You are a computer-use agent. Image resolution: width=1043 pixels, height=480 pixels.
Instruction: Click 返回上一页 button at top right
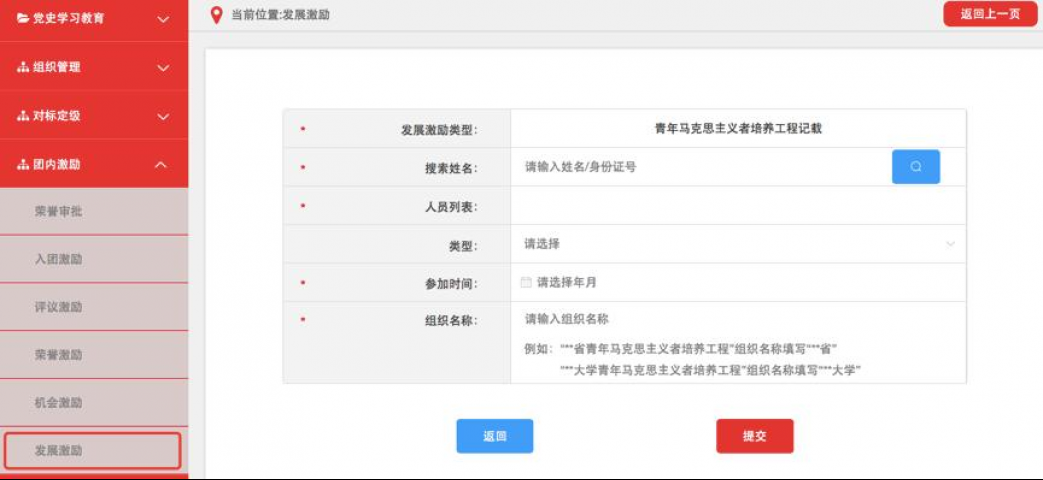click(x=989, y=14)
